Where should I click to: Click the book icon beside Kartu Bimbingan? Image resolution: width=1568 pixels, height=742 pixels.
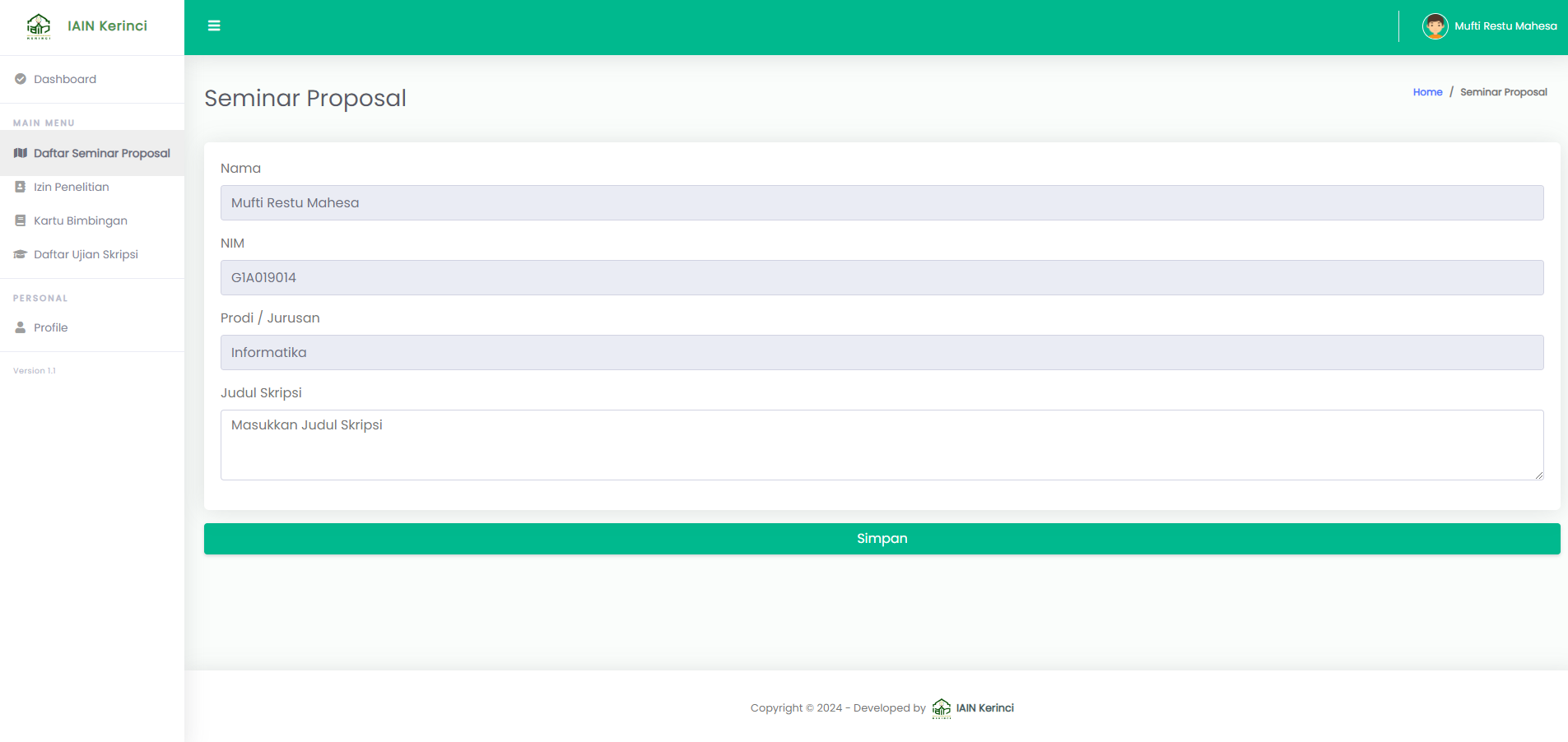(21, 220)
